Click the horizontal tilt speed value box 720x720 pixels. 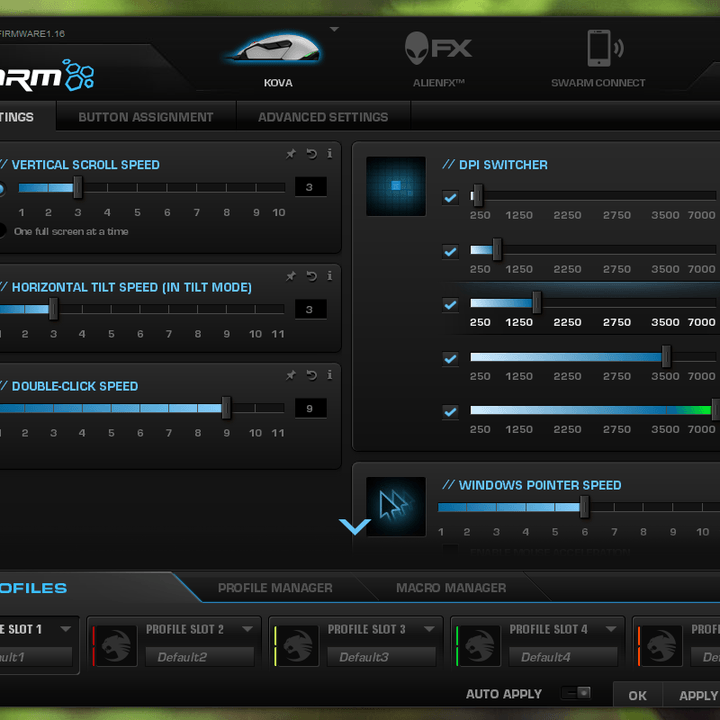[x=310, y=309]
